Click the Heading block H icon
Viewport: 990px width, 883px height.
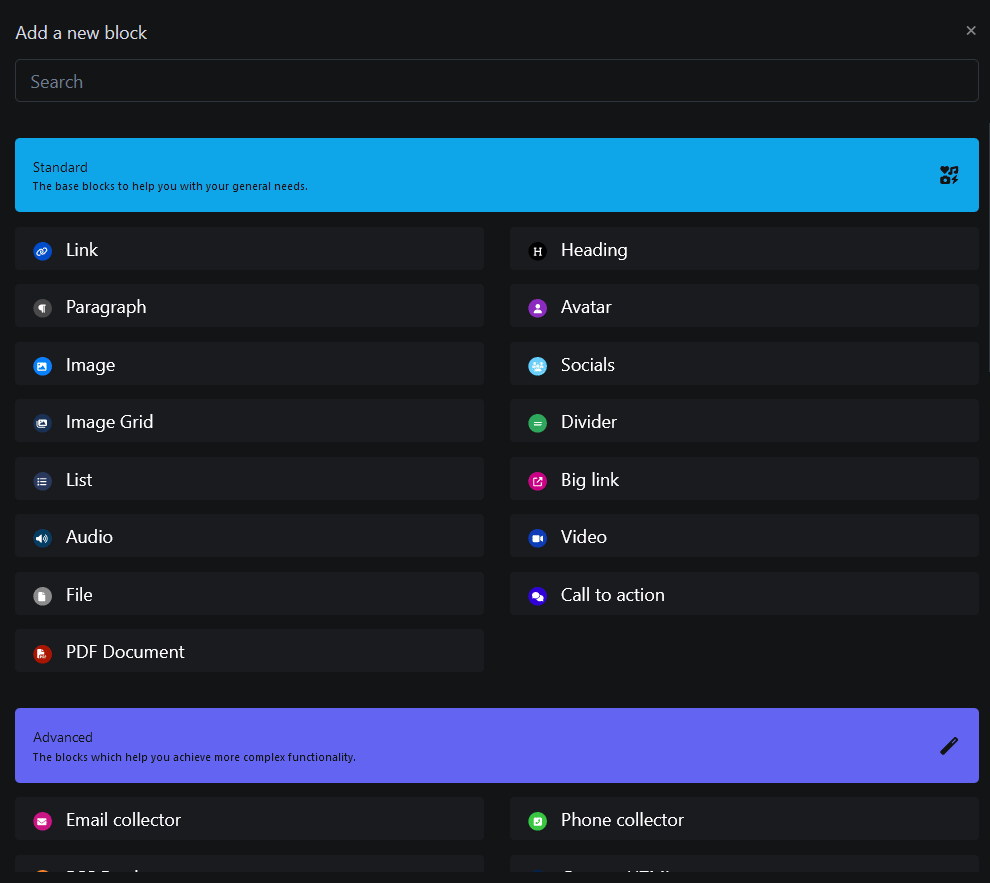[537, 251]
